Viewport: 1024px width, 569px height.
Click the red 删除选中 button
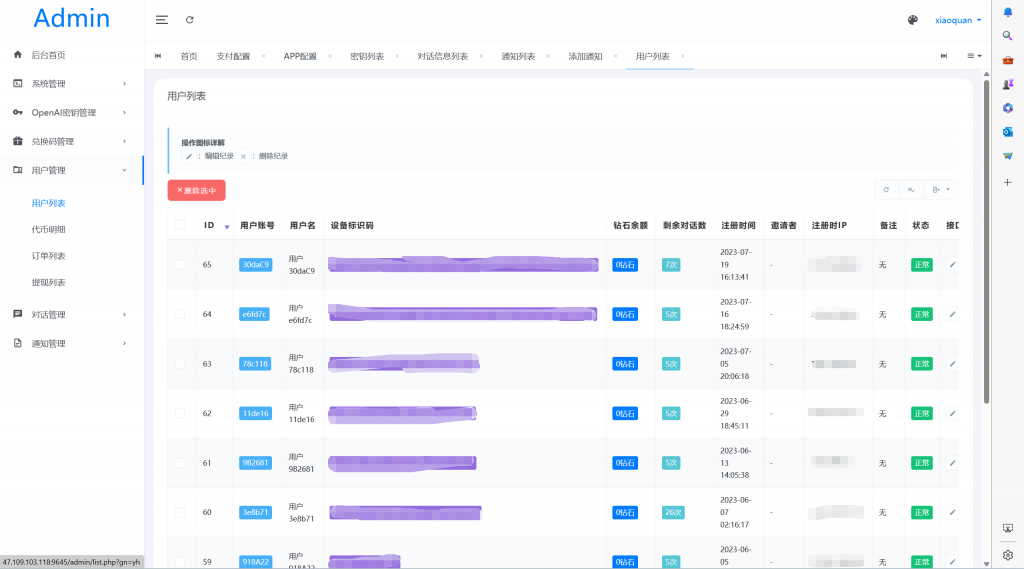coord(196,190)
